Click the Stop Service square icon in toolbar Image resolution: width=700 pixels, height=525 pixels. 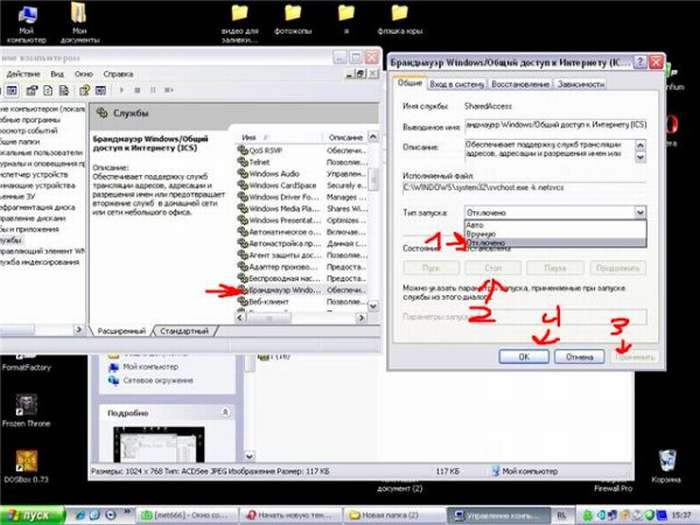coord(138,90)
